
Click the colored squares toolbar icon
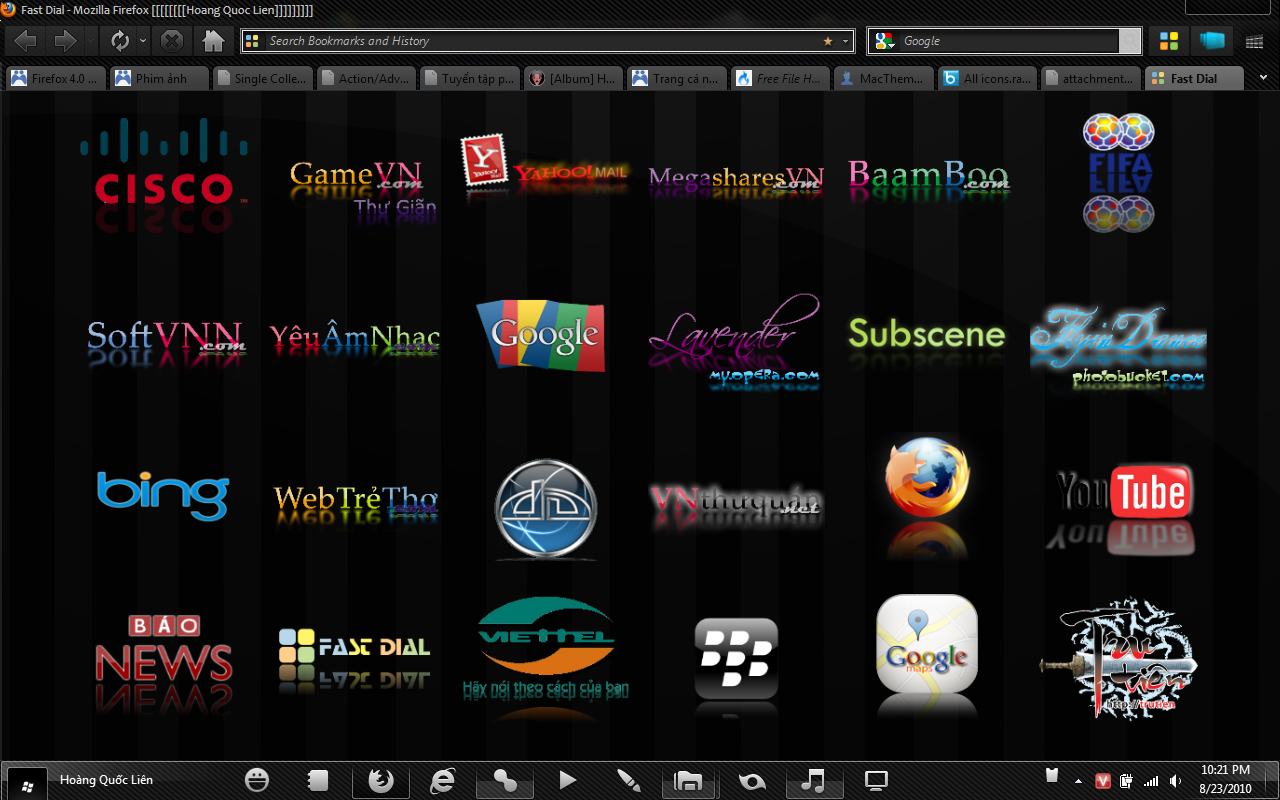pyautogui.click(x=1168, y=41)
